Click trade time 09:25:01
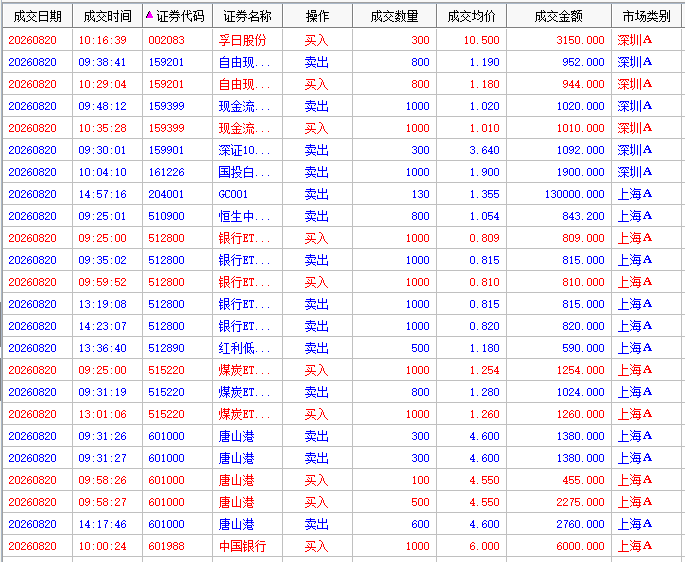Image resolution: width=685 pixels, height=562 pixels. 102,216
